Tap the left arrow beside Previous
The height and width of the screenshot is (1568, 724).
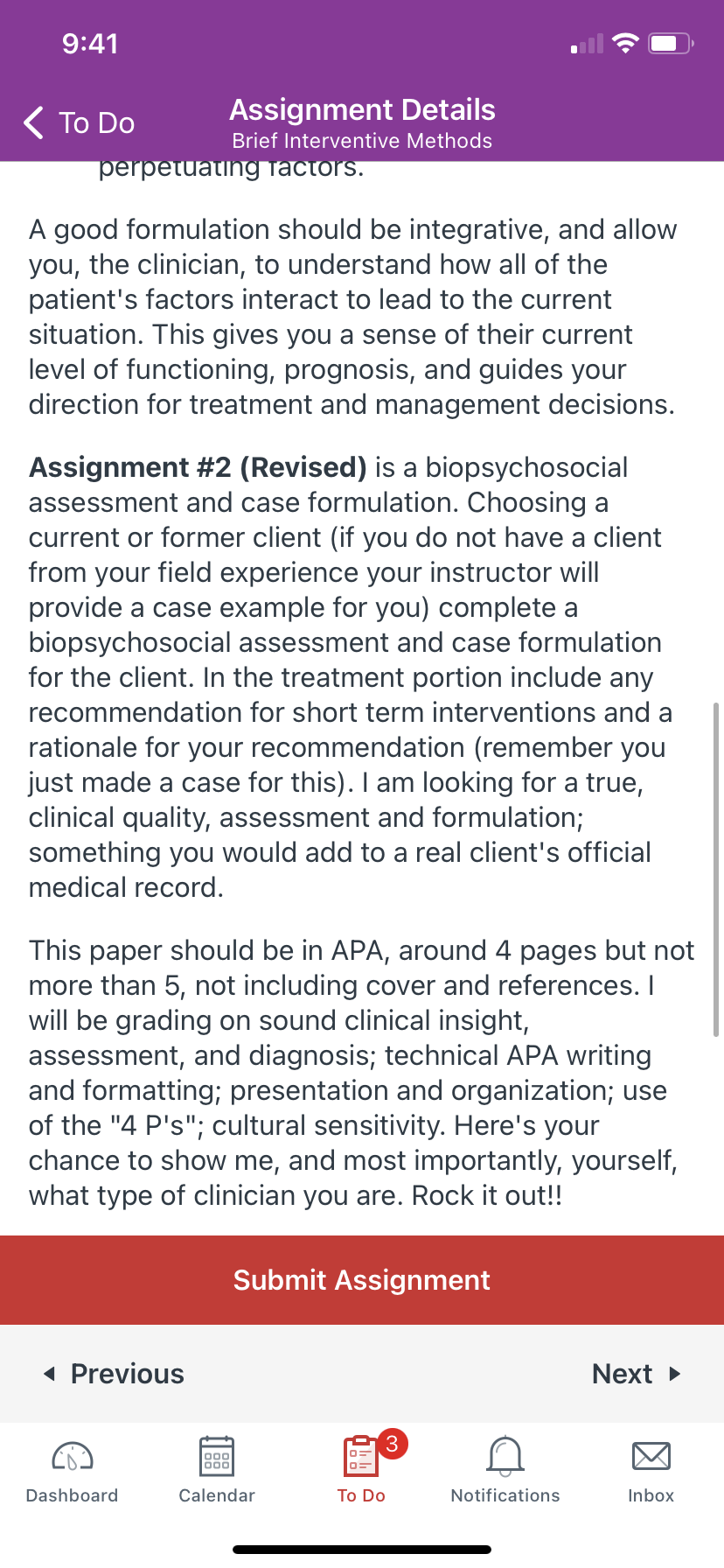pos(50,1374)
